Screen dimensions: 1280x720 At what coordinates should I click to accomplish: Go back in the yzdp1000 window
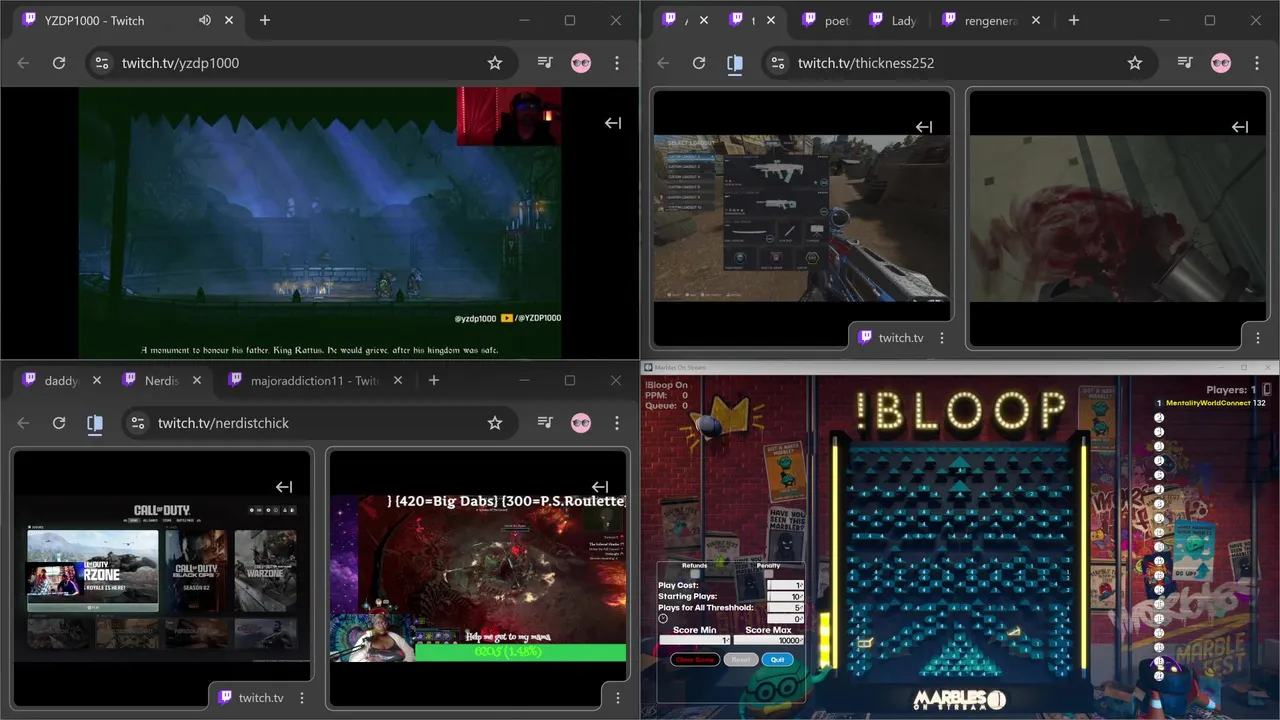click(x=23, y=63)
